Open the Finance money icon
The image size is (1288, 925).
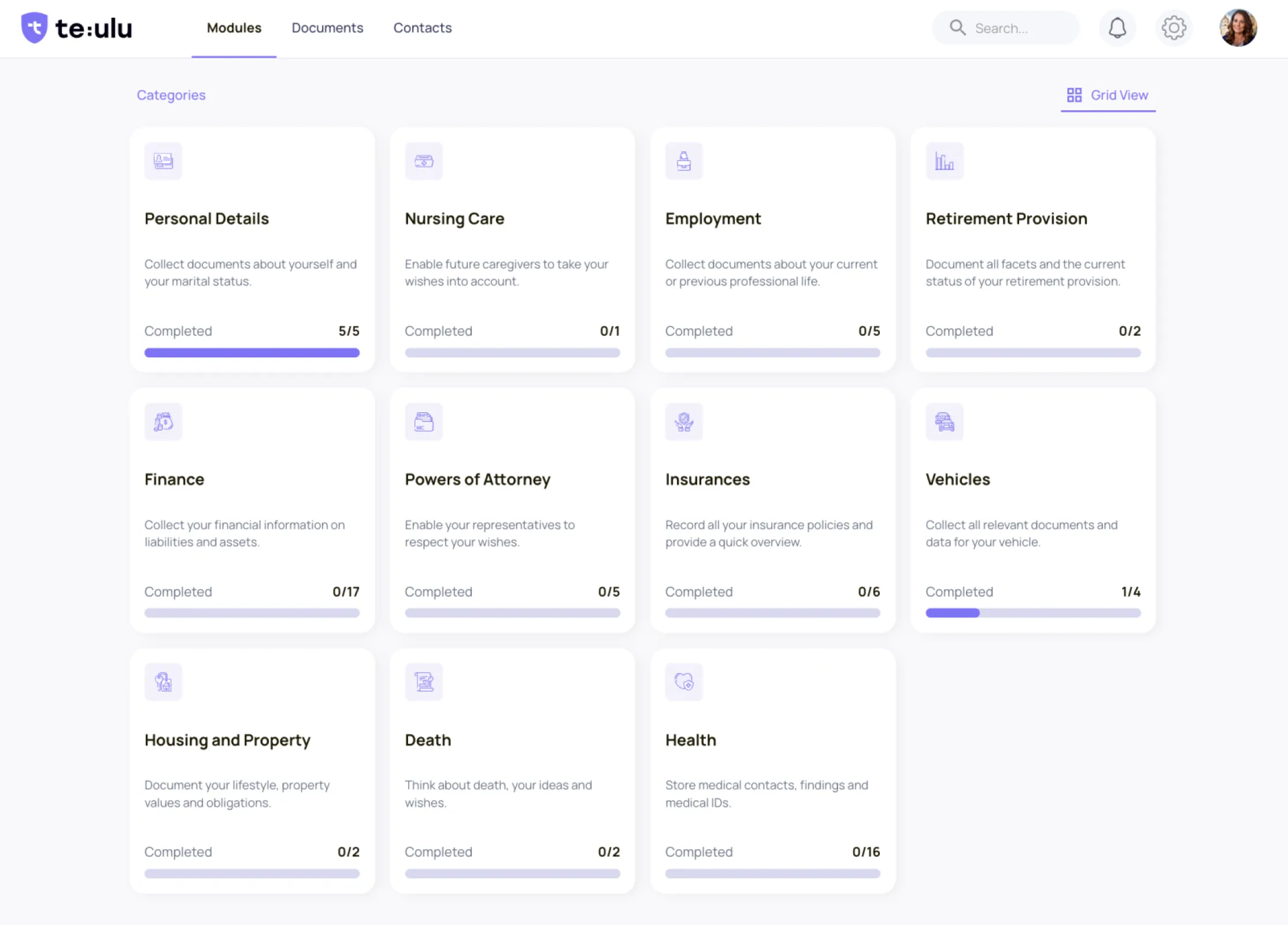[163, 422]
